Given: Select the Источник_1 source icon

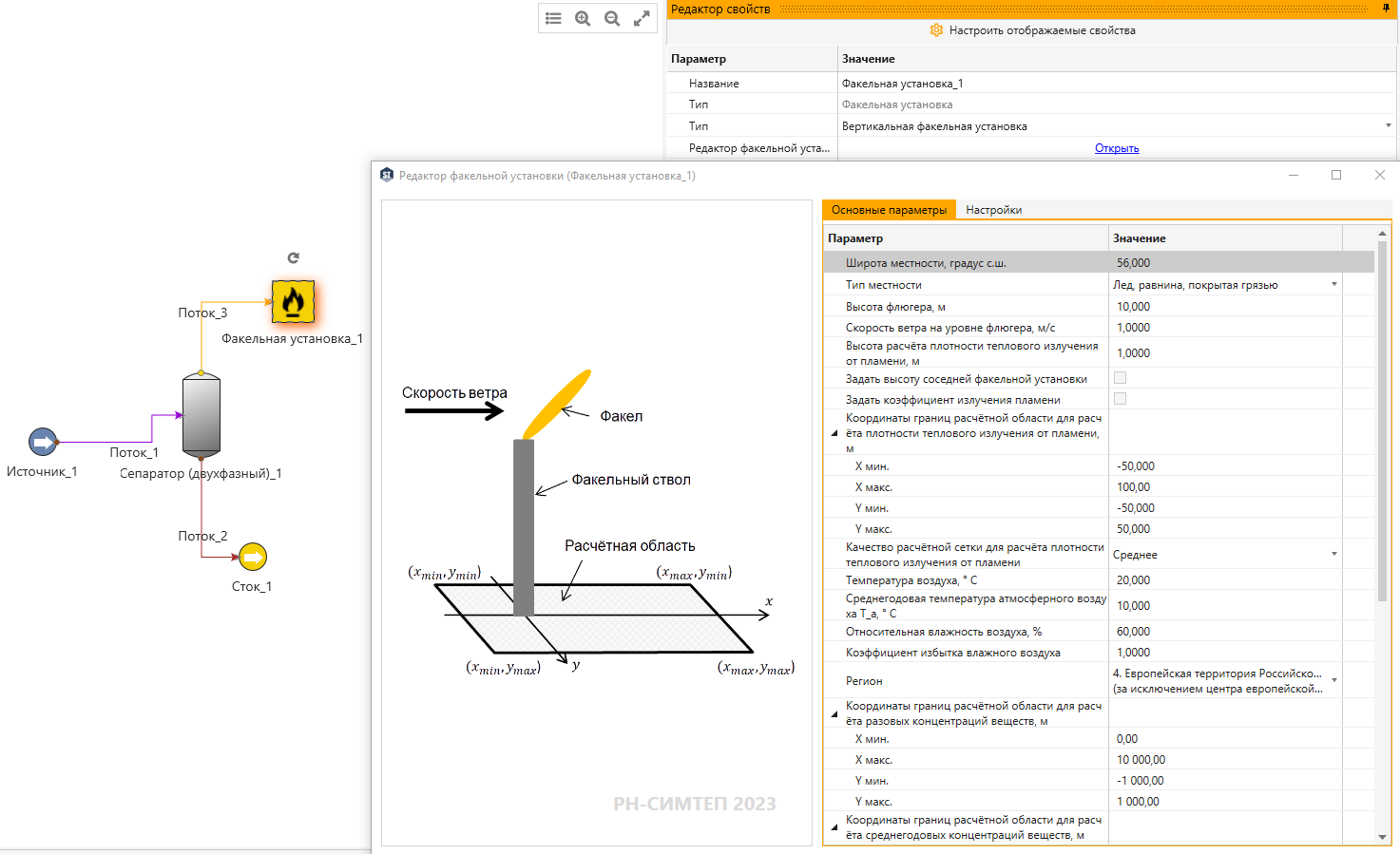Looking at the screenshot, I should [43, 442].
